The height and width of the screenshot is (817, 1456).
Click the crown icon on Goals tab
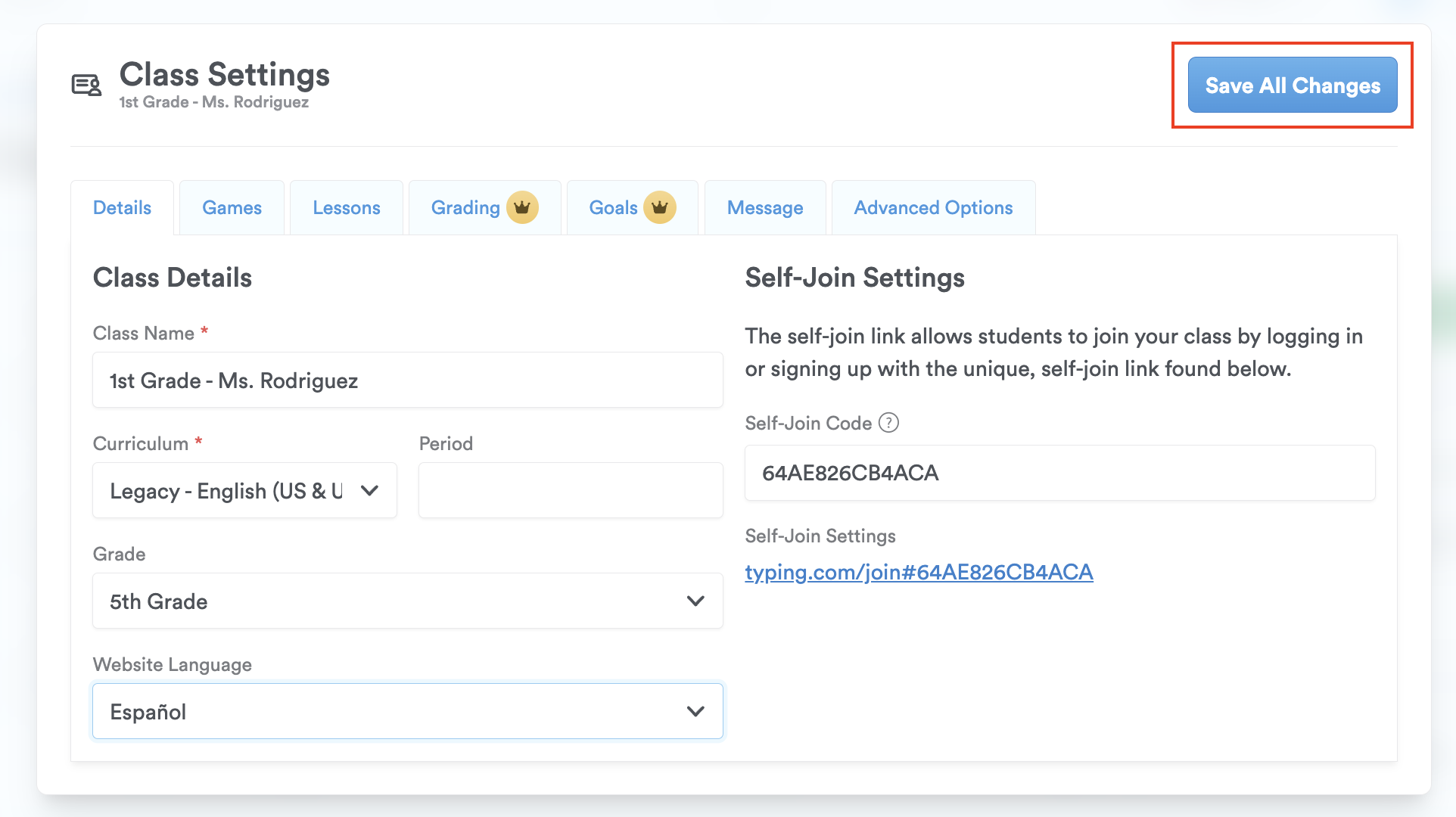tap(659, 207)
